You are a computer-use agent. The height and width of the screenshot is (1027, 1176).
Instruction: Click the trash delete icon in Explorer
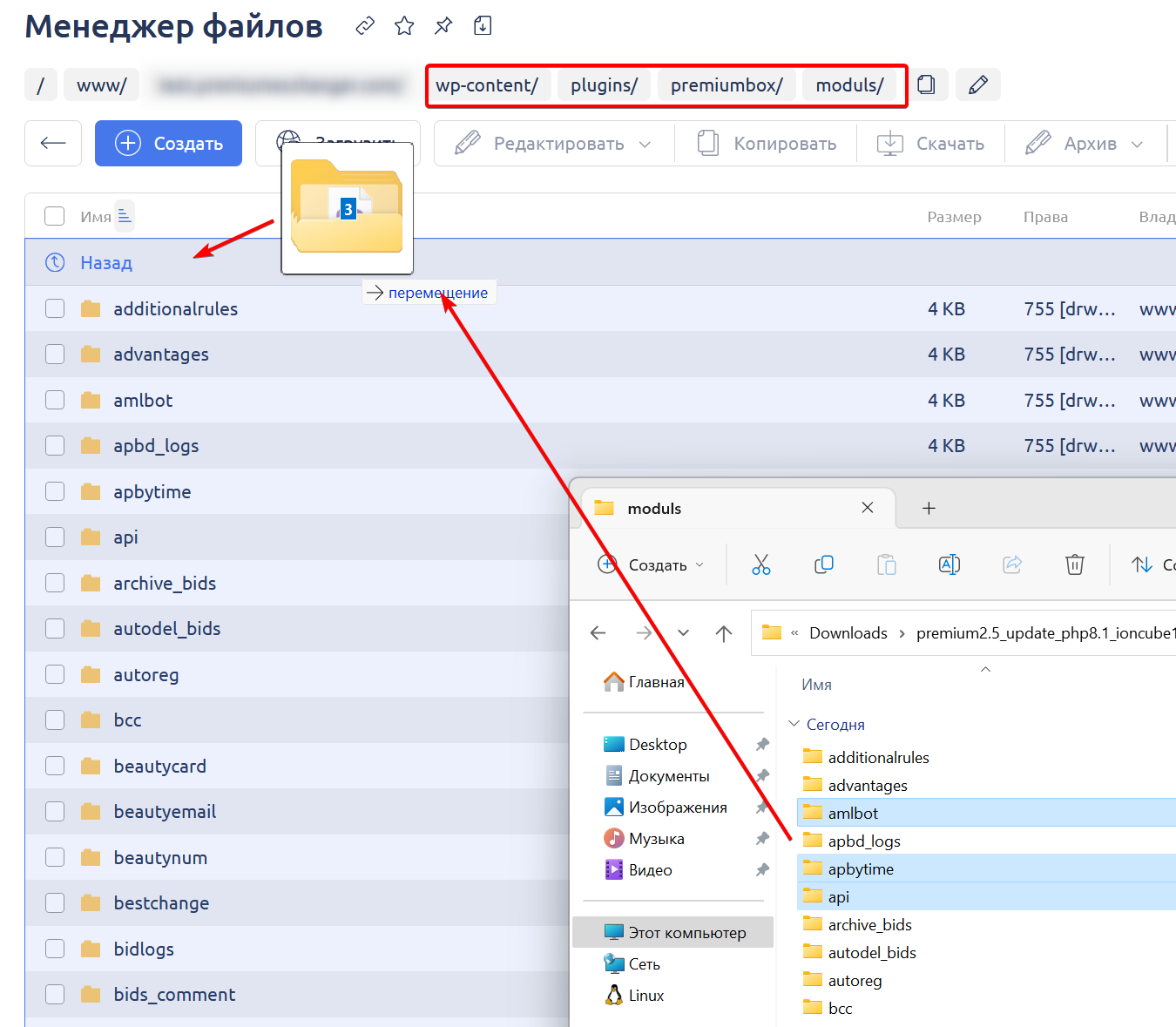pyautogui.click(x=1074, y=564)
